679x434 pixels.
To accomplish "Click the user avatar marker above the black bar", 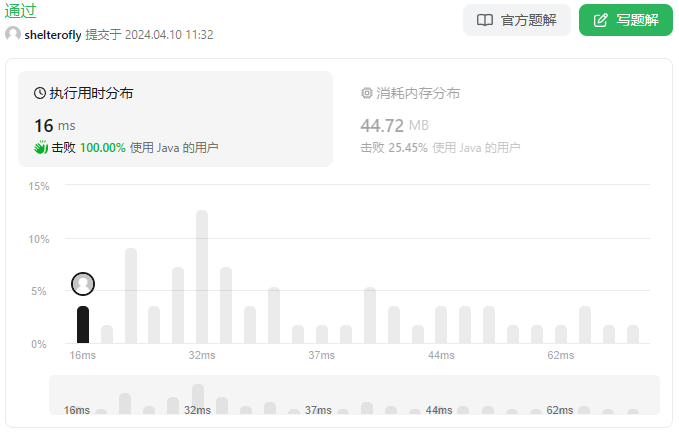I will [x=83, y=284].
